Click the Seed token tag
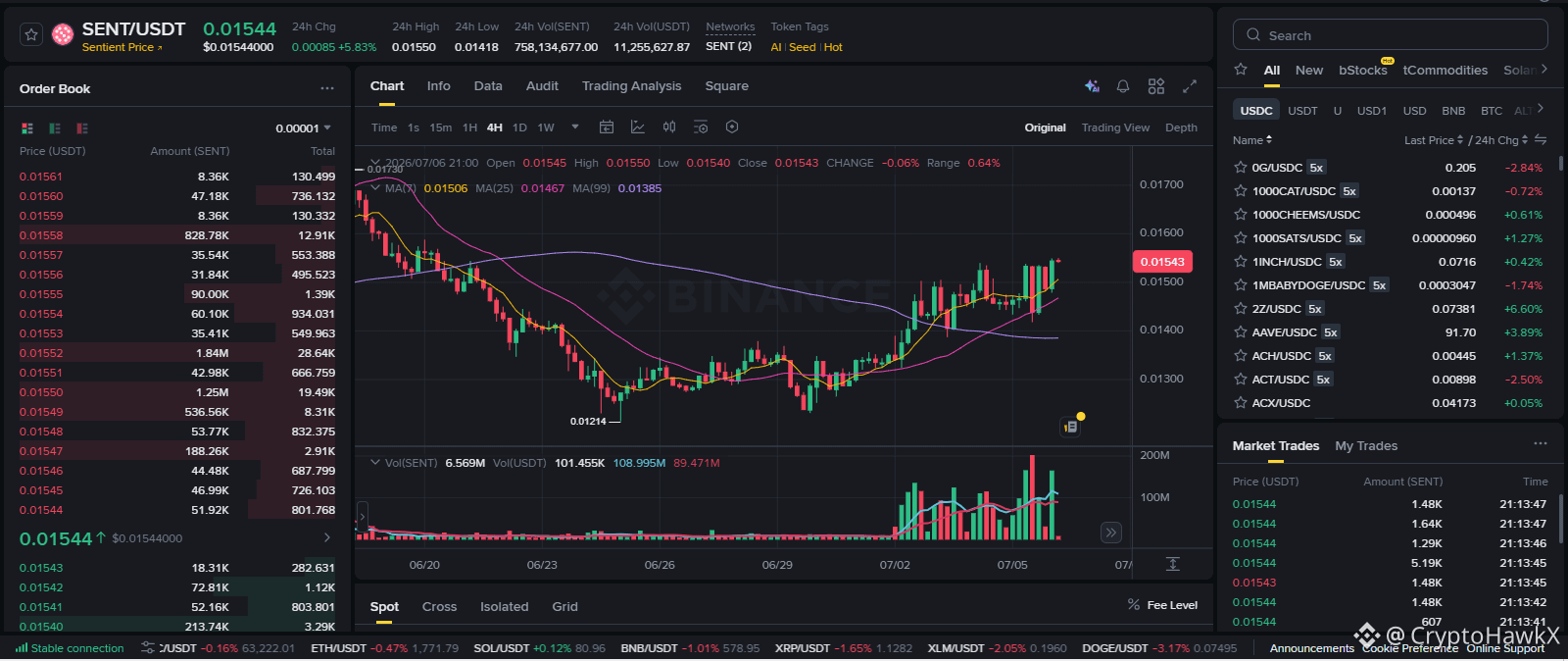1568x661 pixels. coord(802,47)
